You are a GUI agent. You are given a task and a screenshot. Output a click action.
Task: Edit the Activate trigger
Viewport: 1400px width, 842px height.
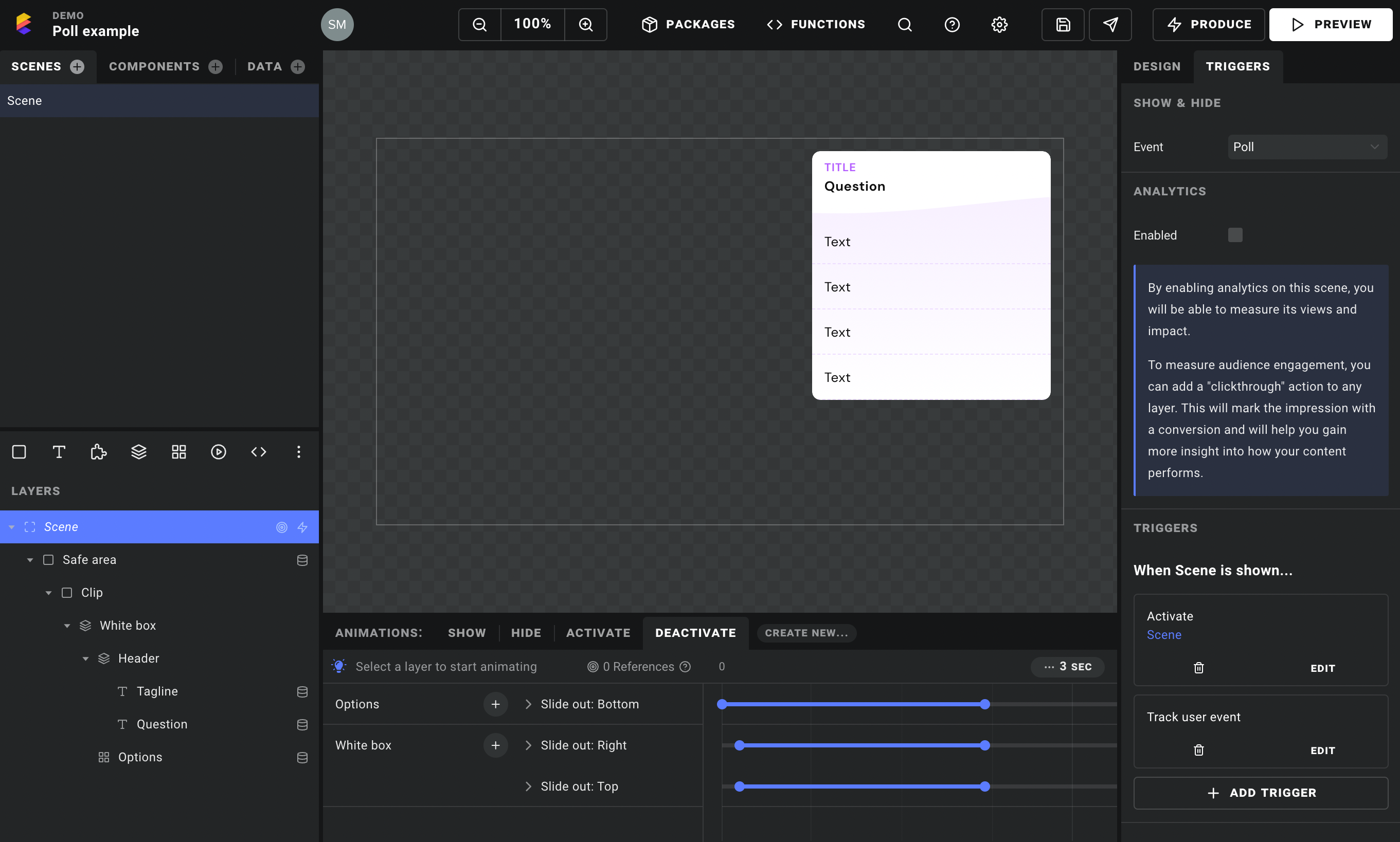coord(1322,668)
